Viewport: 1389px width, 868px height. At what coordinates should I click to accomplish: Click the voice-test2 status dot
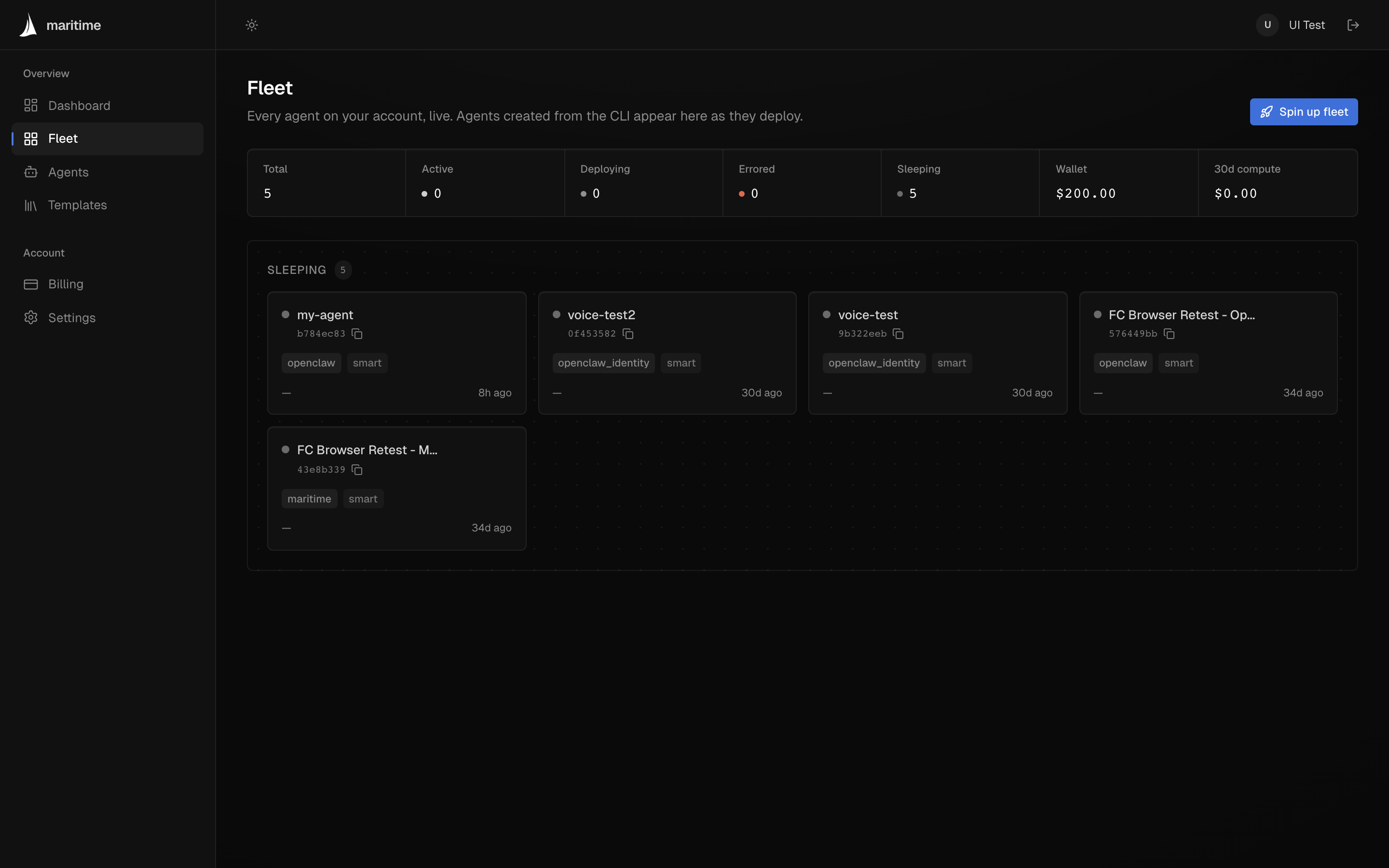click(556, 314)
